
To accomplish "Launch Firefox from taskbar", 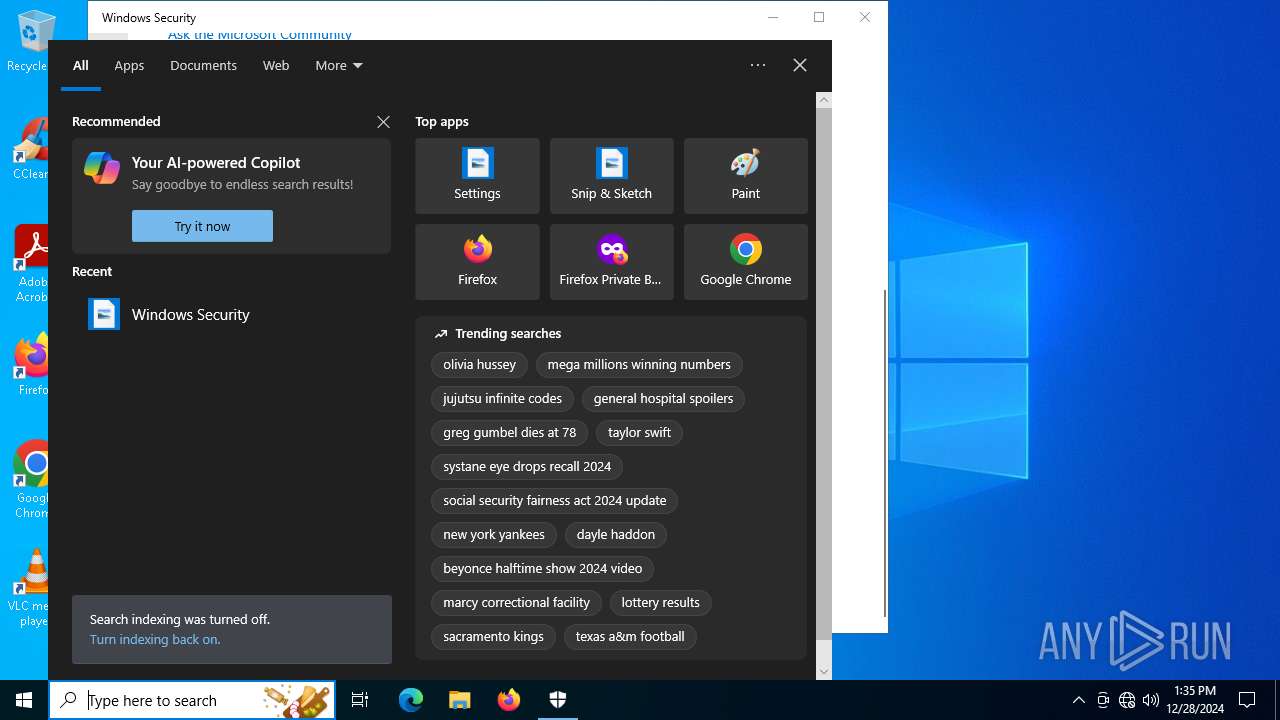I will 509,700.
